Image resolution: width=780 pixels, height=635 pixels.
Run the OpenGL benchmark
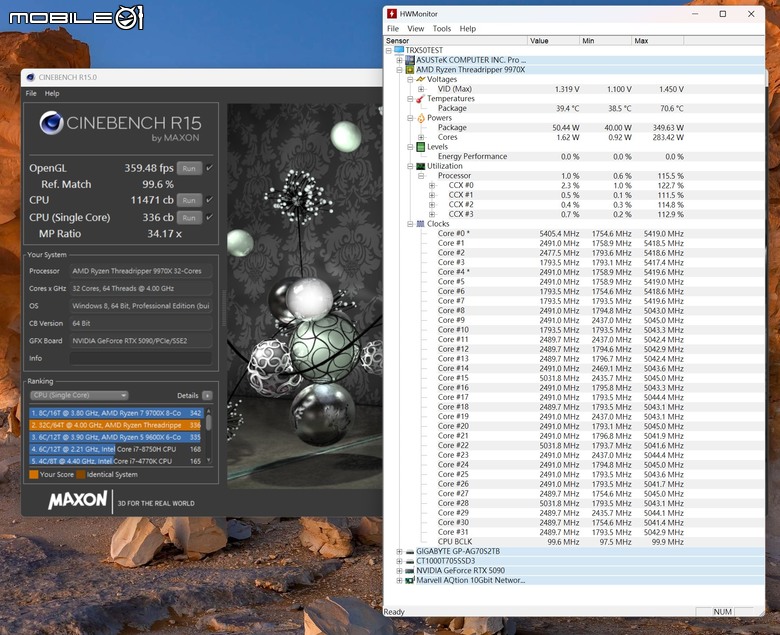(189, 169)
